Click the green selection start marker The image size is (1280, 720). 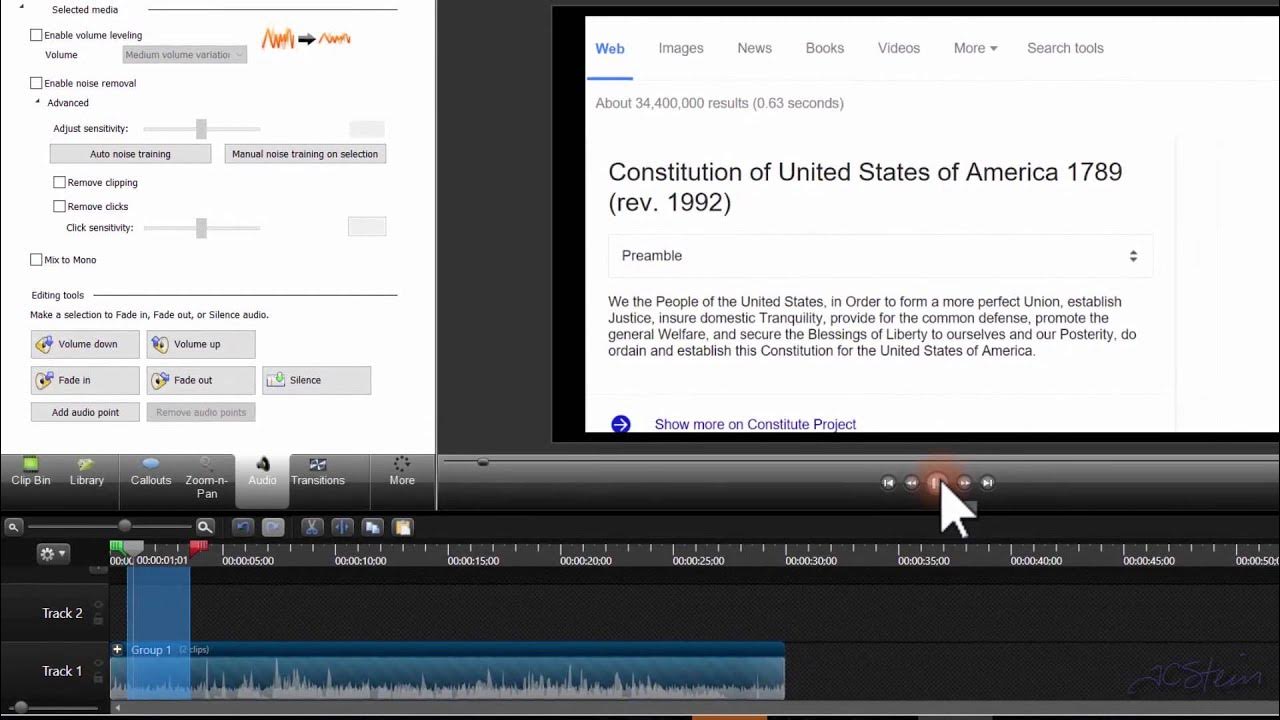point(116,545)
